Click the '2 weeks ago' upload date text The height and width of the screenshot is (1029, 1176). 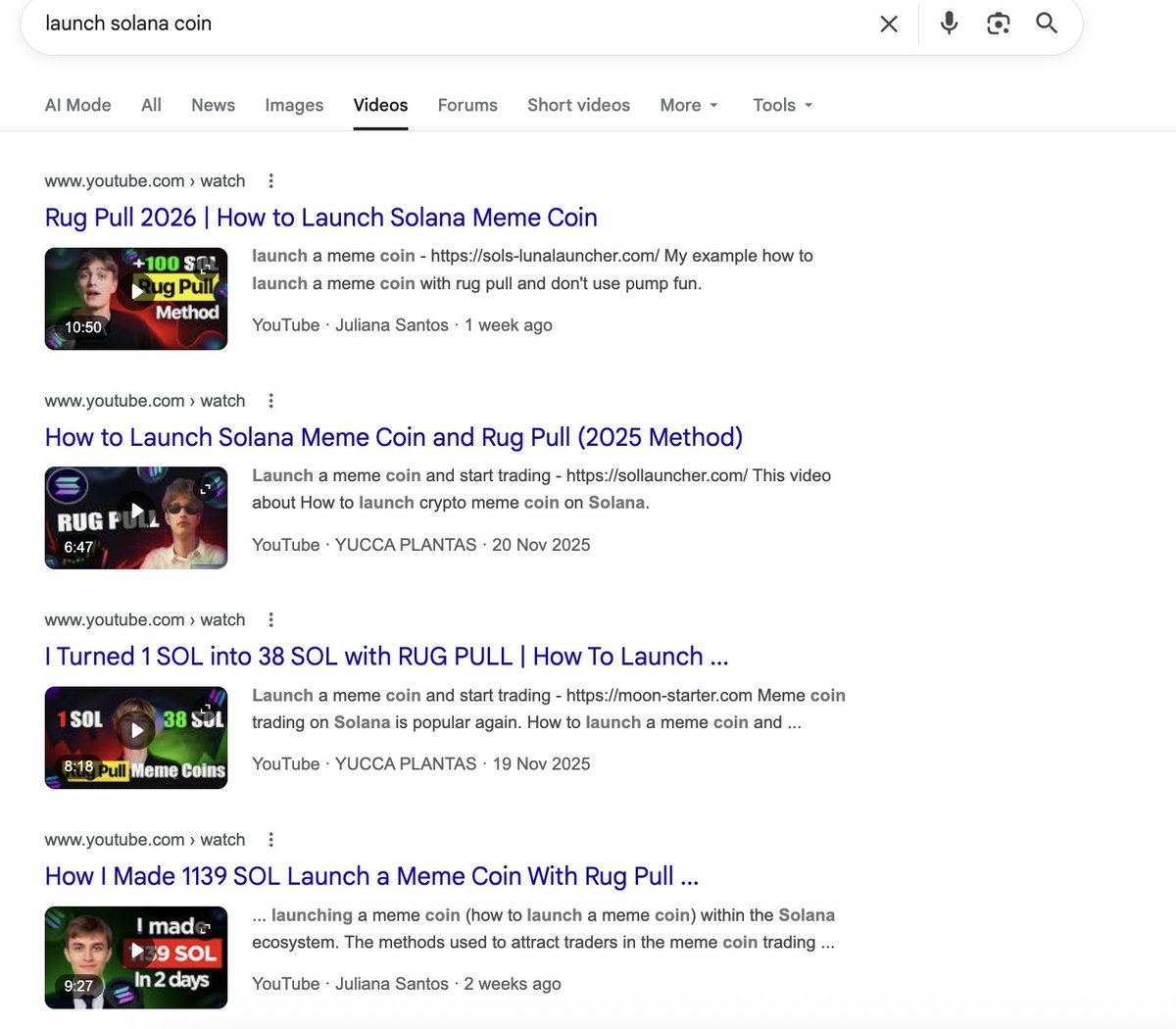[513, 984]
